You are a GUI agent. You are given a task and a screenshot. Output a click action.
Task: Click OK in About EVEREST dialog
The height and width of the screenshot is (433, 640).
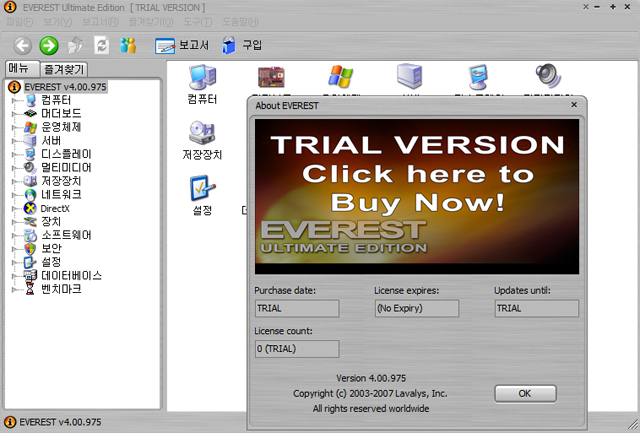tap(525, 393)
